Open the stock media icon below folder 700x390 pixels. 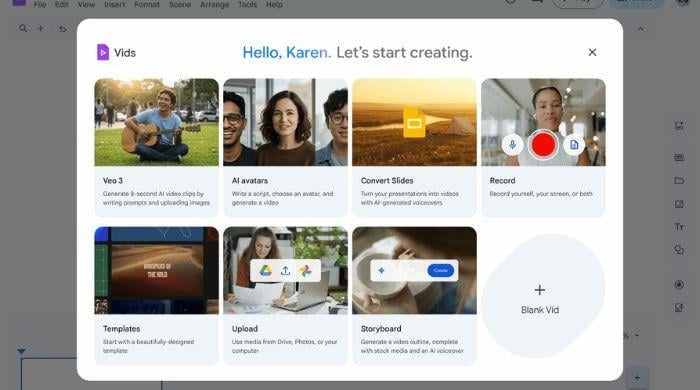pyautogui.click(x=679, y=204)
